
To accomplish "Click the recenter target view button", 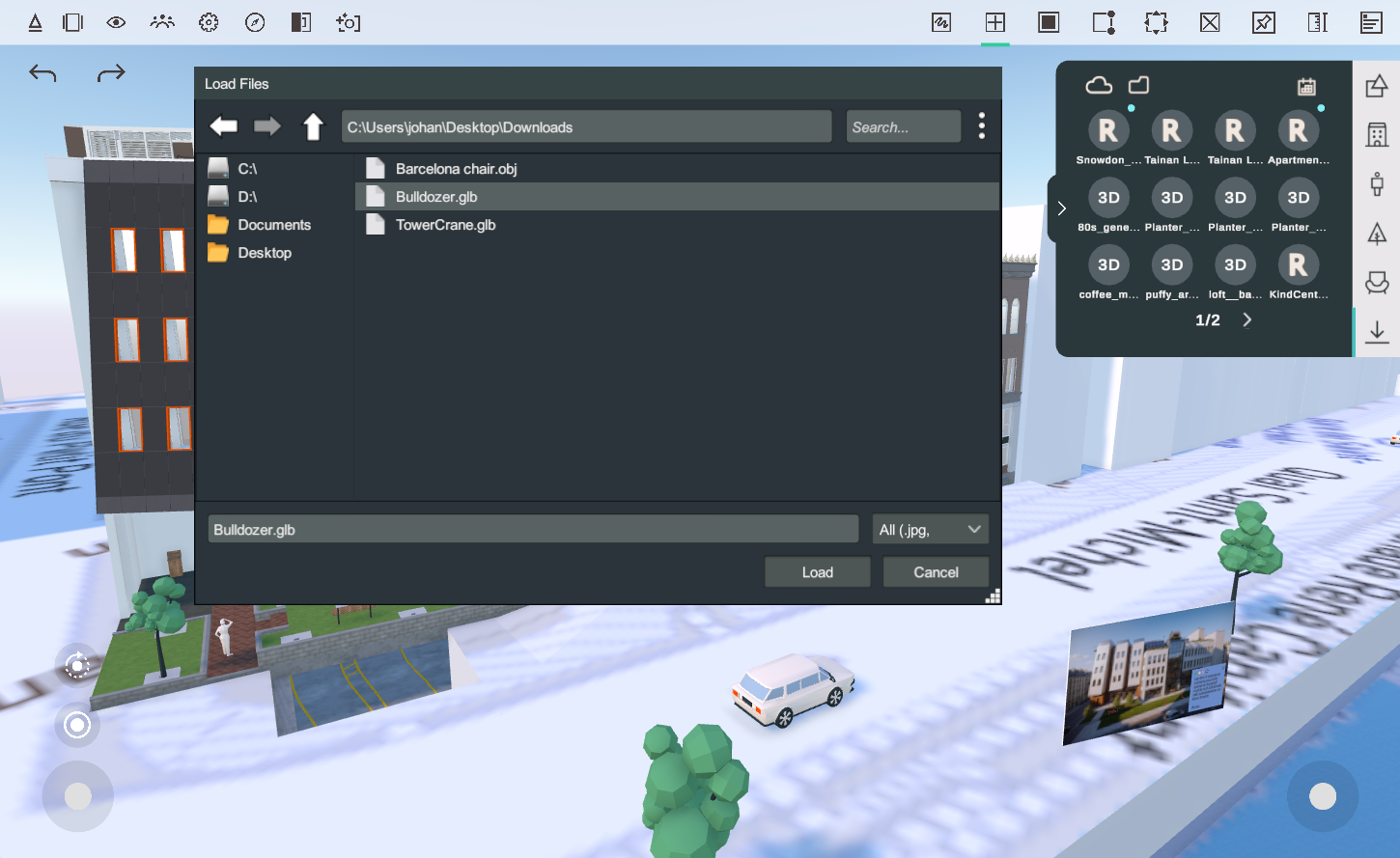I will click(77, 725).
